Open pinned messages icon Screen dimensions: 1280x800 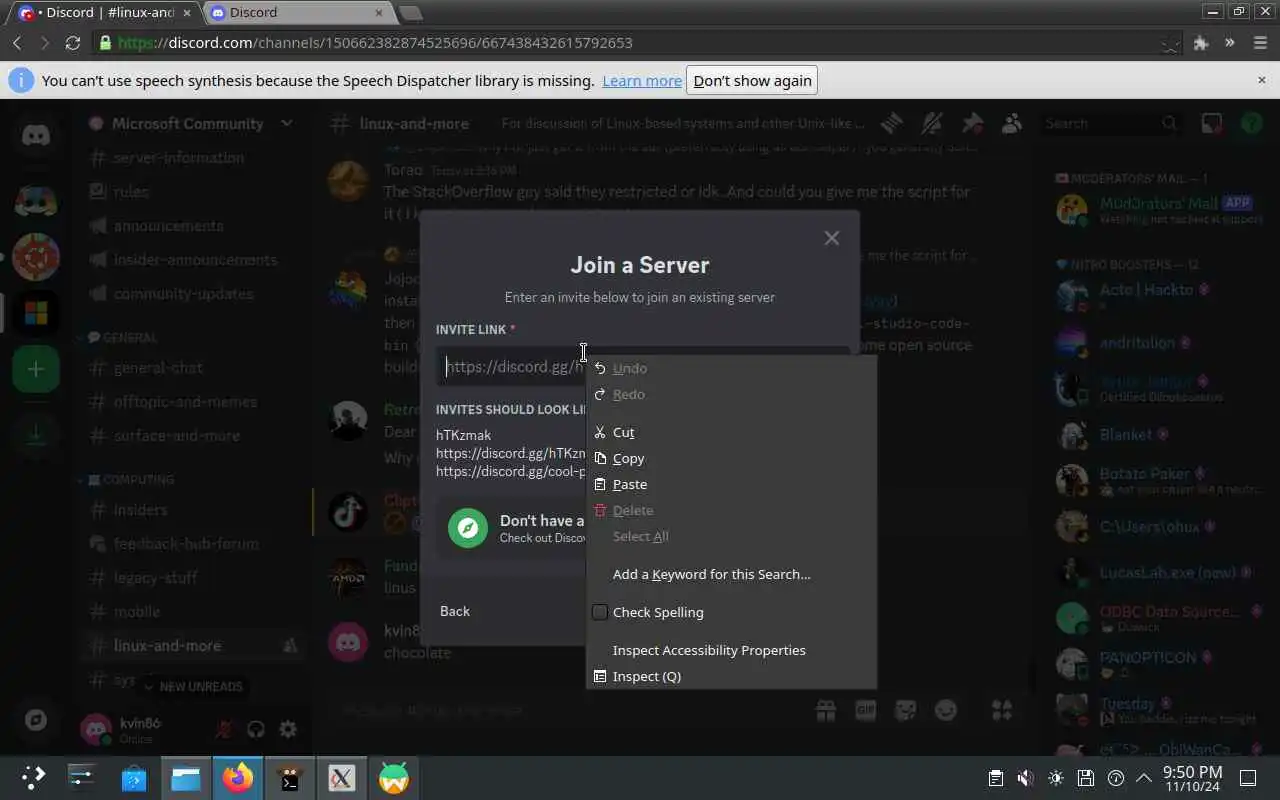click(x=972, y=124)
